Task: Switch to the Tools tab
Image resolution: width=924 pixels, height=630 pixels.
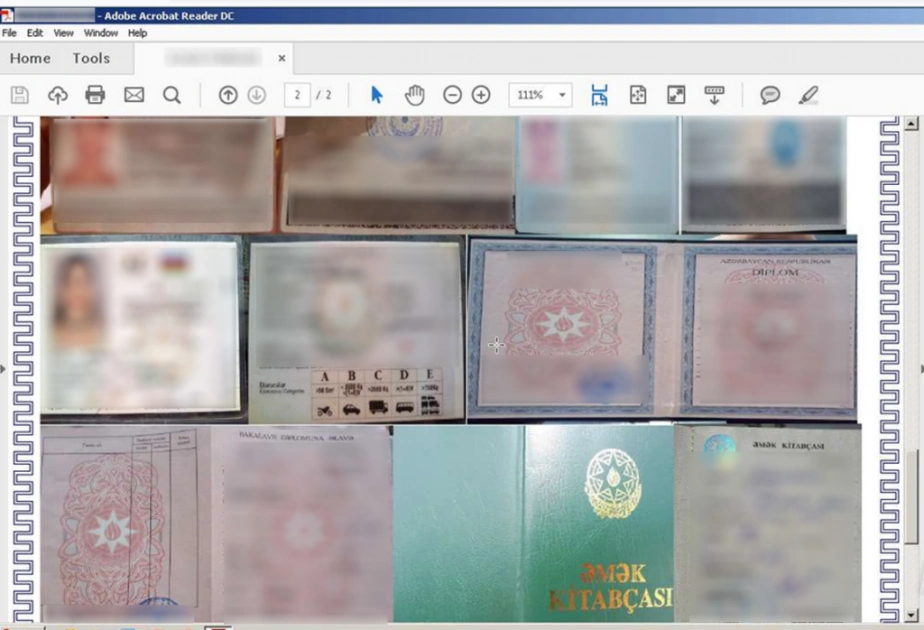Action: click(x=91, y=58)
